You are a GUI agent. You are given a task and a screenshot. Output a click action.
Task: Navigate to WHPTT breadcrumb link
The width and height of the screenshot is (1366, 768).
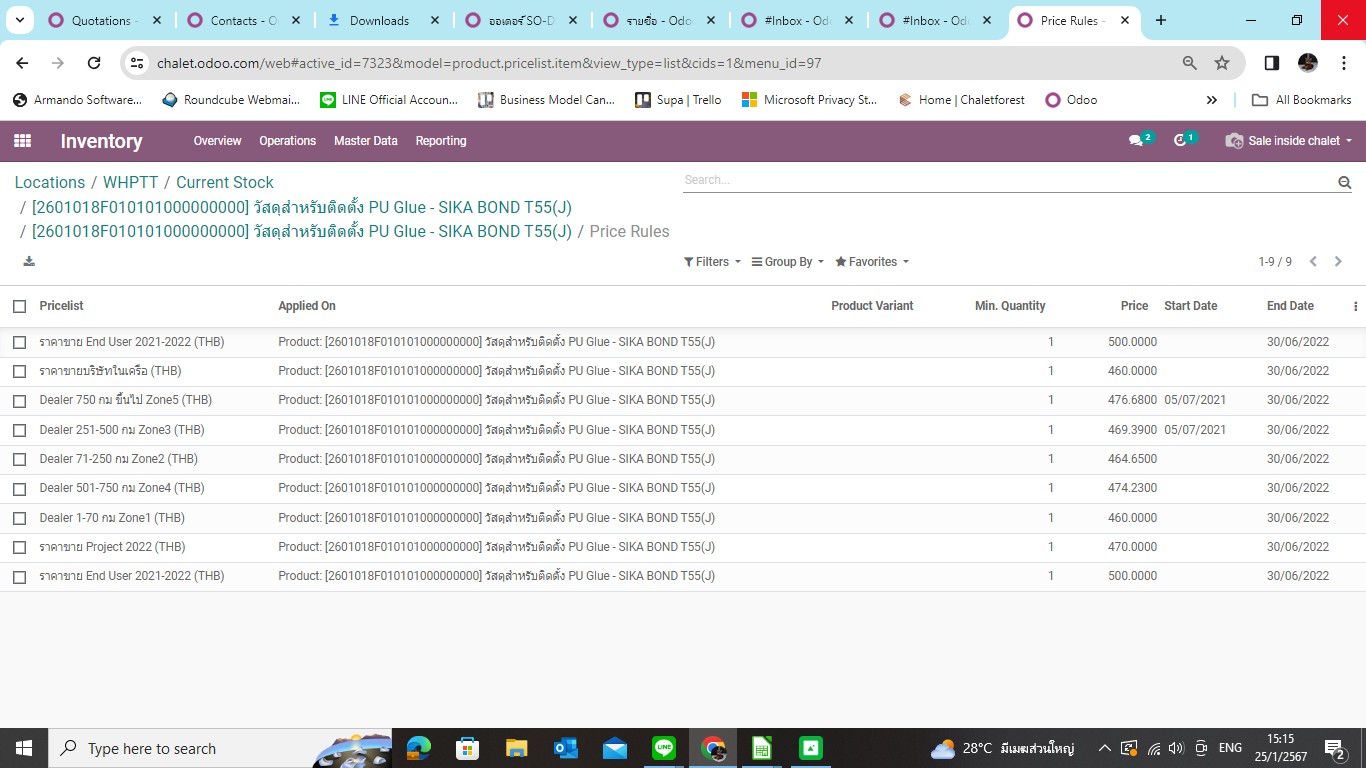click(130, 182)
